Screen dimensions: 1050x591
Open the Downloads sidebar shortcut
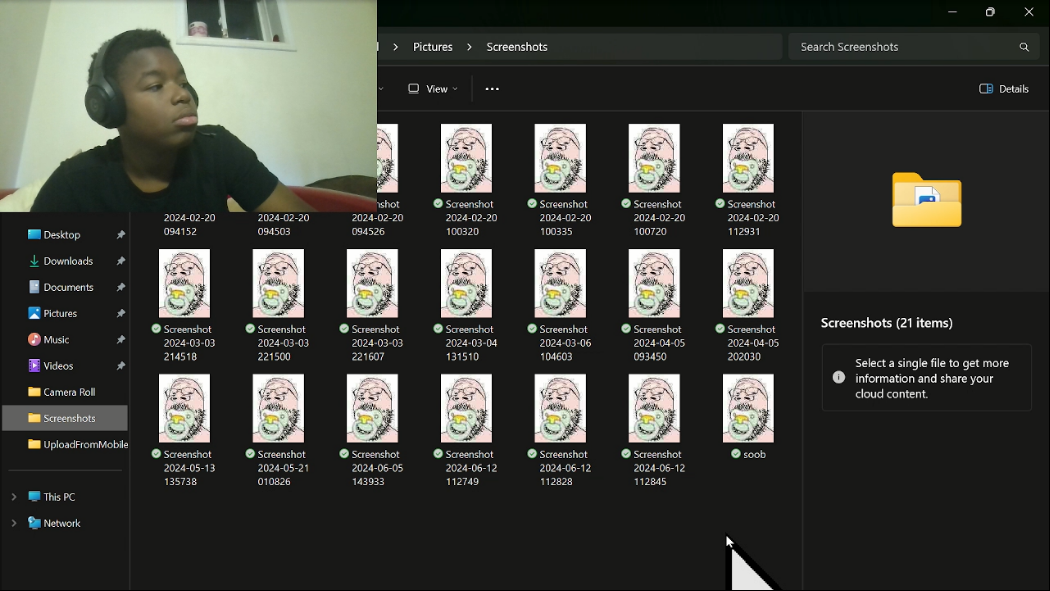pyautogui.click(x=67, y=261)
